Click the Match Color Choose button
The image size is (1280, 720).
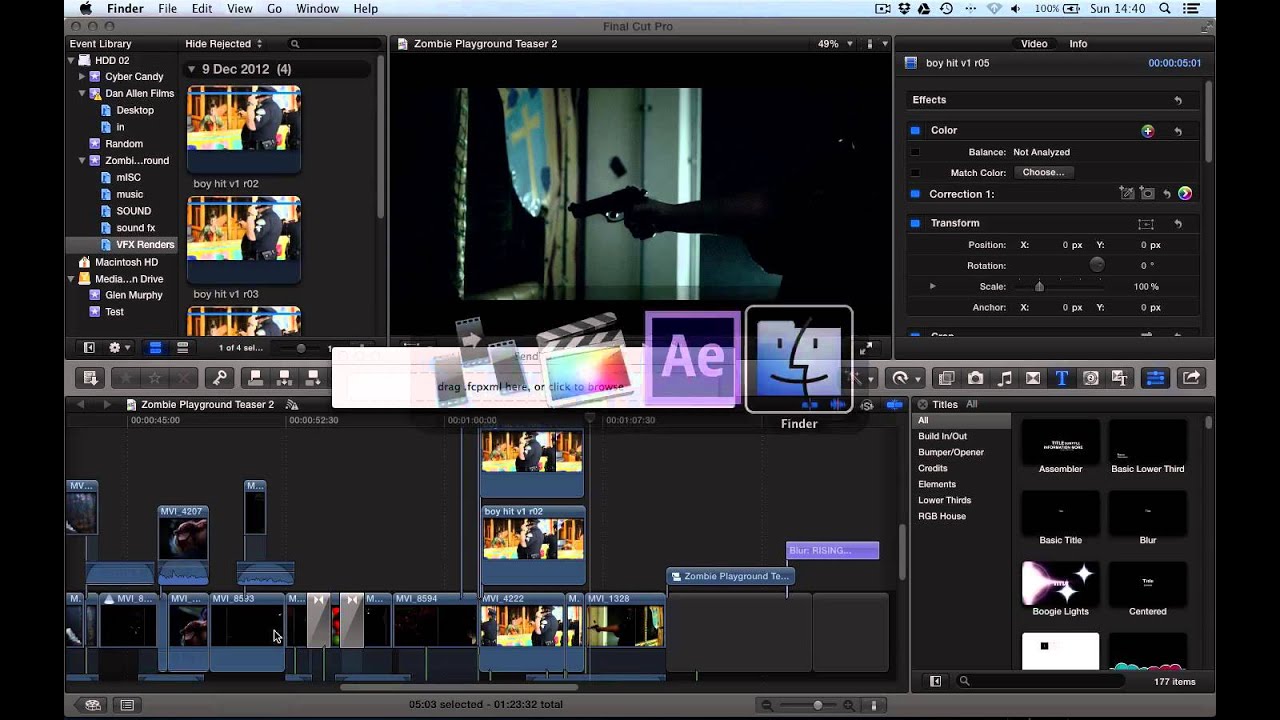(1043, 173)
